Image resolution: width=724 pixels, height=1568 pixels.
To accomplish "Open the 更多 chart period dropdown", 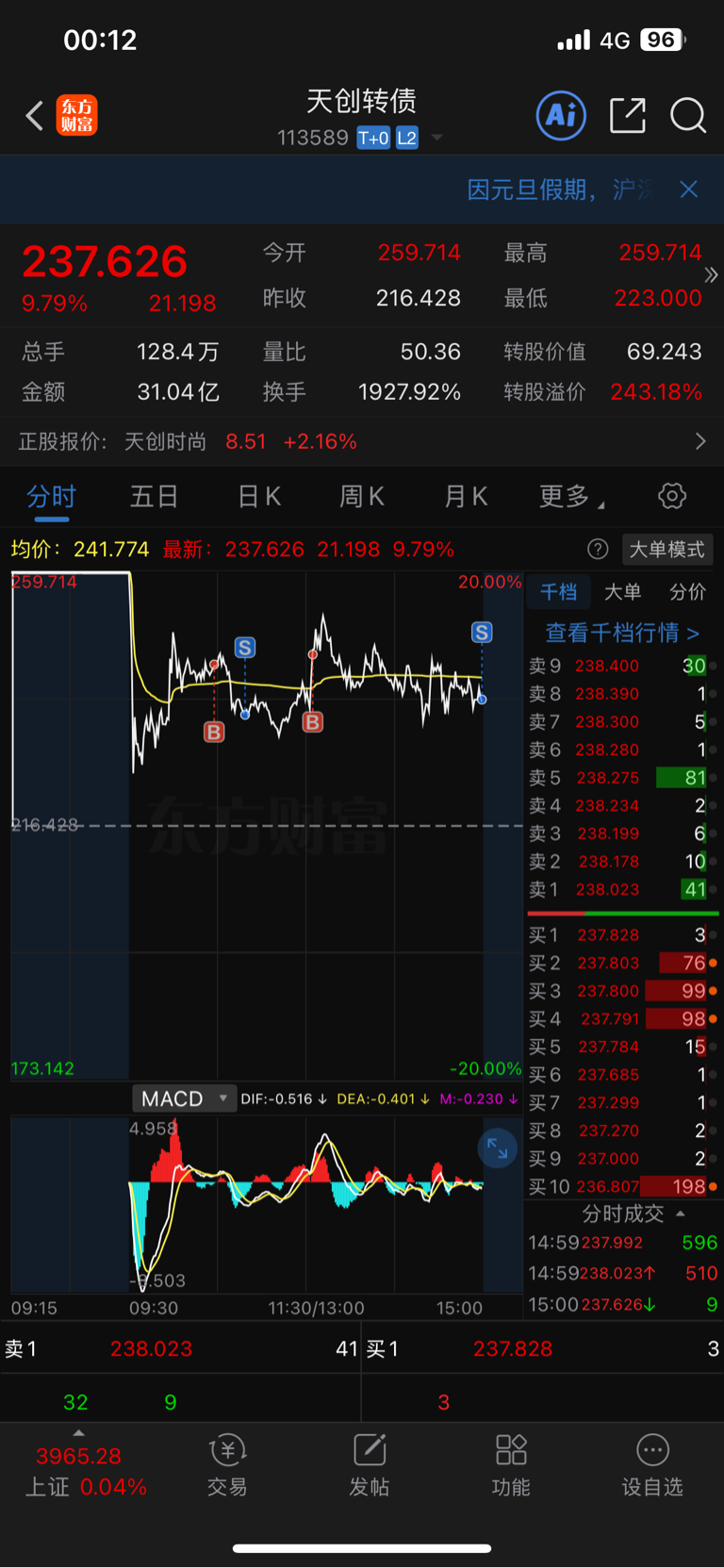I will pyautogui.click(x=571, y=496).
